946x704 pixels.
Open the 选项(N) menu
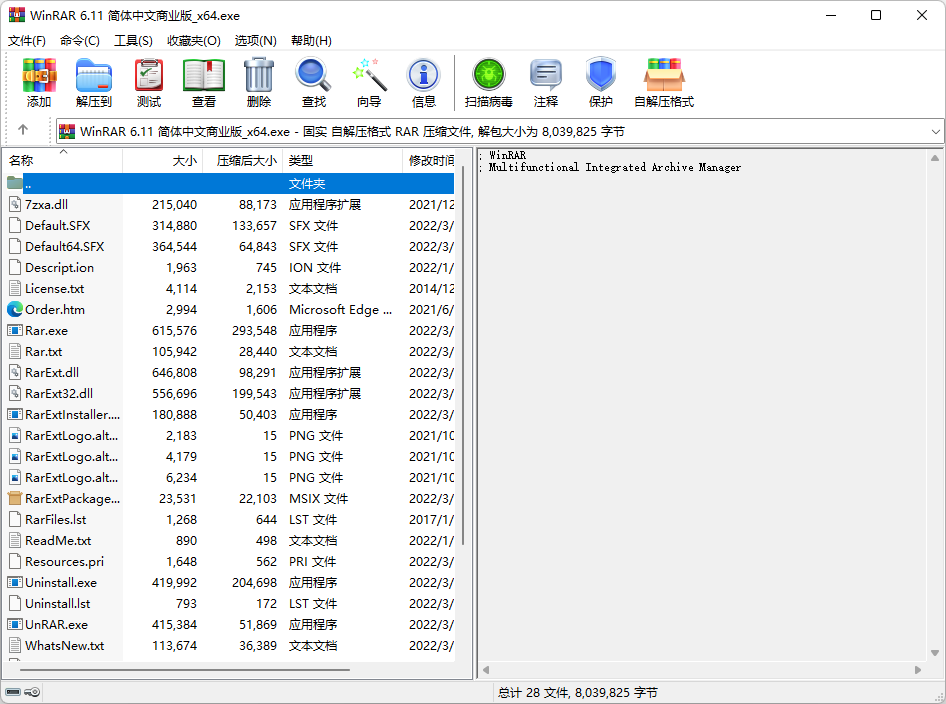tap(255, 41)
